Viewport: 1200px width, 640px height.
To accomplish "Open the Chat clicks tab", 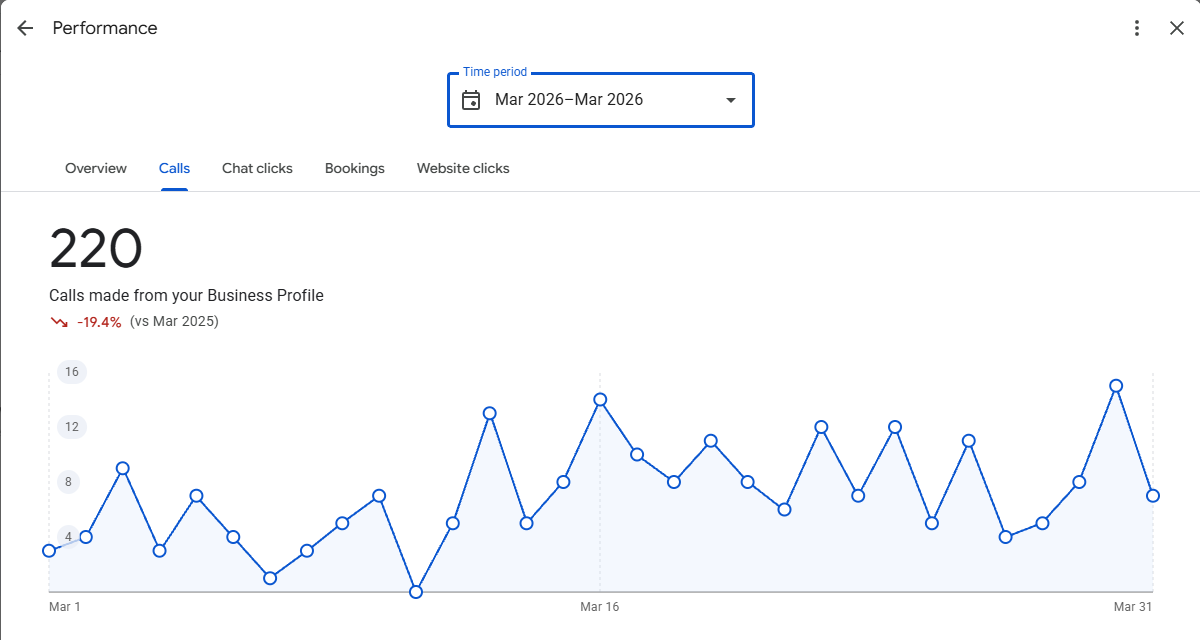I will [x=257, y=168].
